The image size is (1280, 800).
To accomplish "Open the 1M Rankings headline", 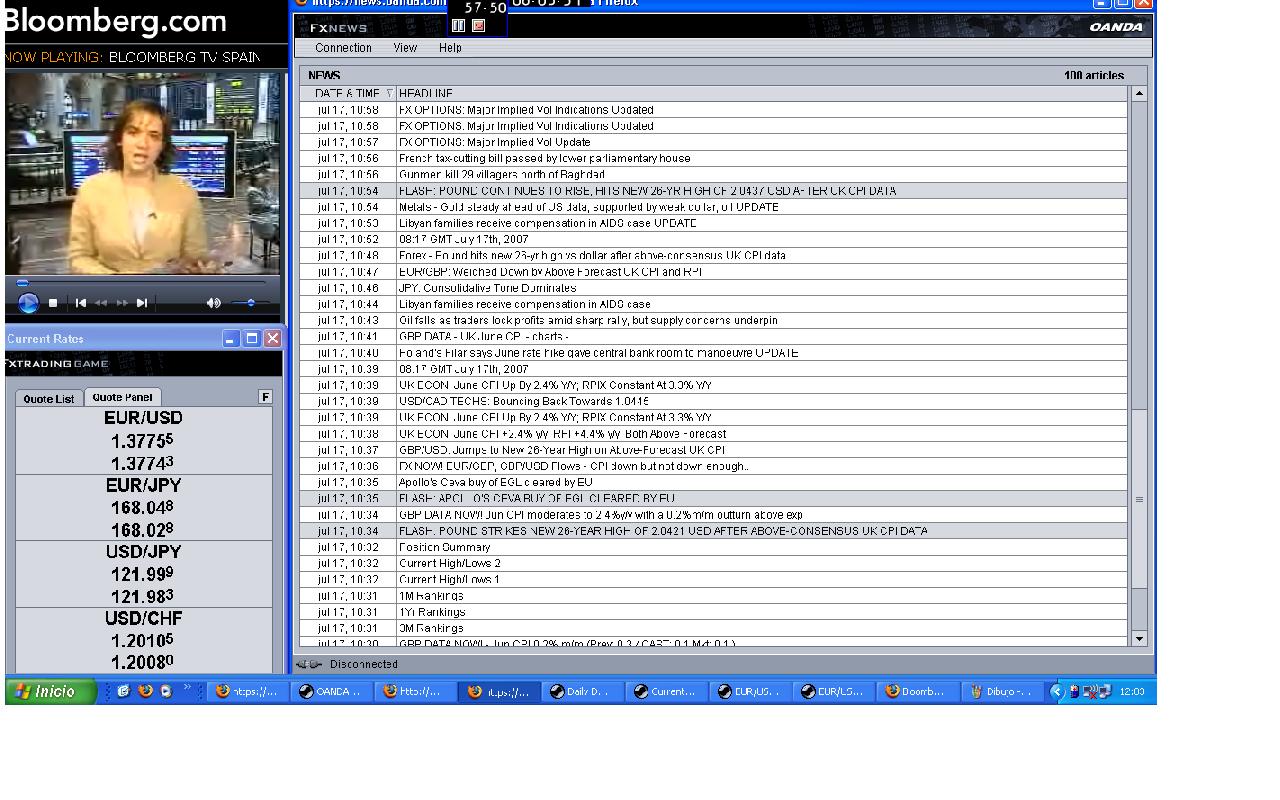I will (x=713, y=595).
